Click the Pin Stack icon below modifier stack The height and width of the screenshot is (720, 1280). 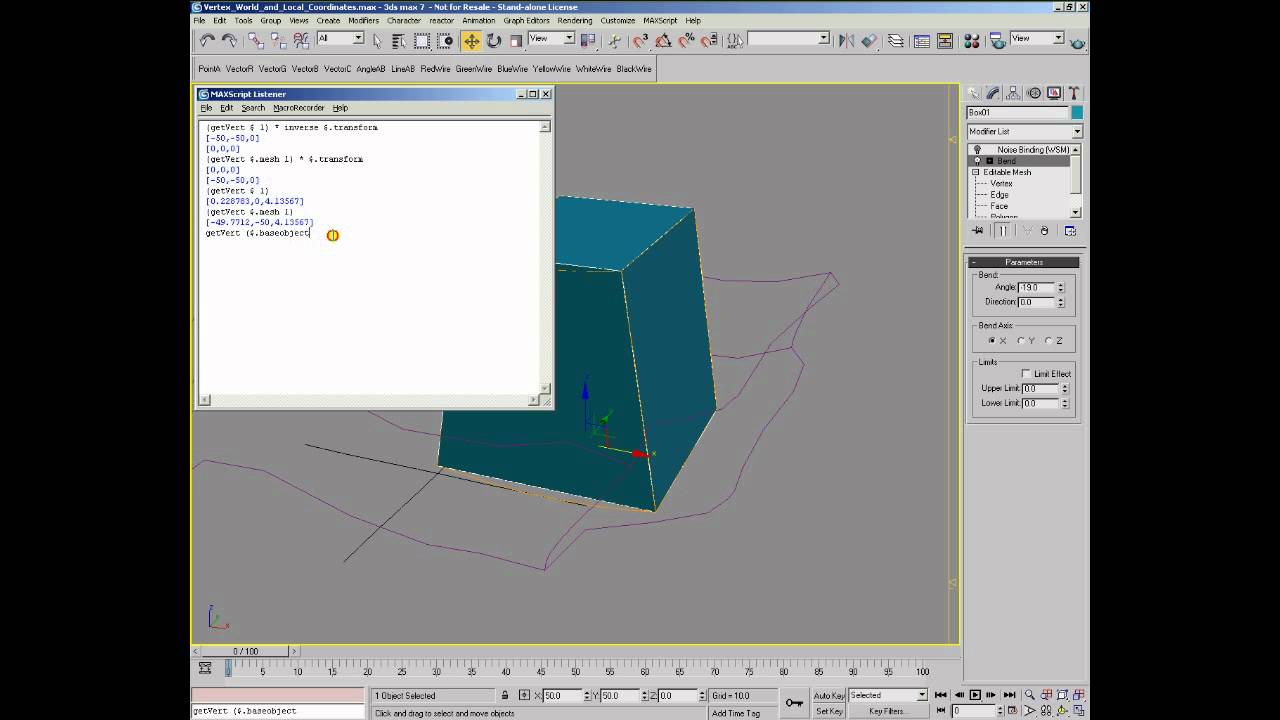(978, 231)
